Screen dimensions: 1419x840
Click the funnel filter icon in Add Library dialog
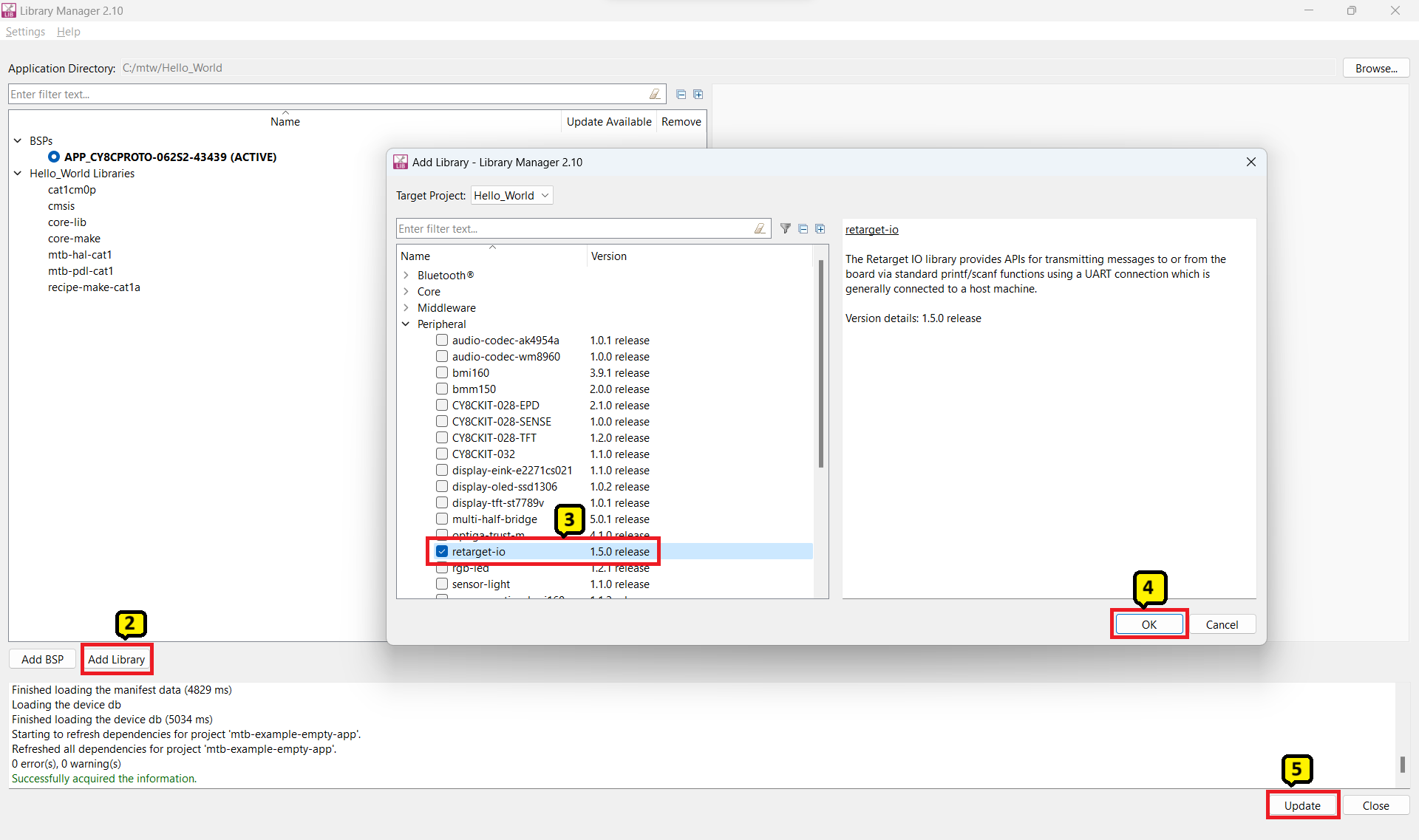pos(786,229)
